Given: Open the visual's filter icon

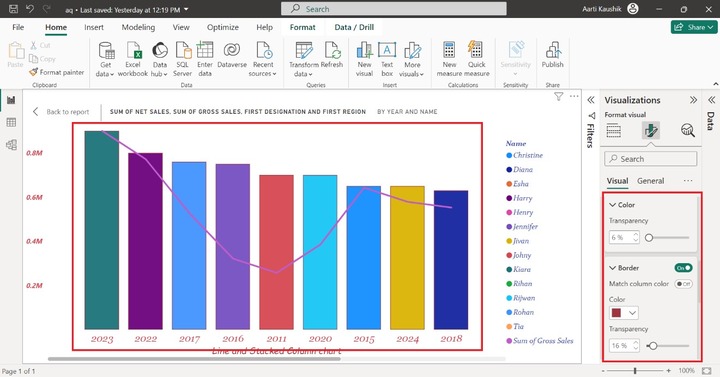Looking at the screenshot, I should click(558, 96).
